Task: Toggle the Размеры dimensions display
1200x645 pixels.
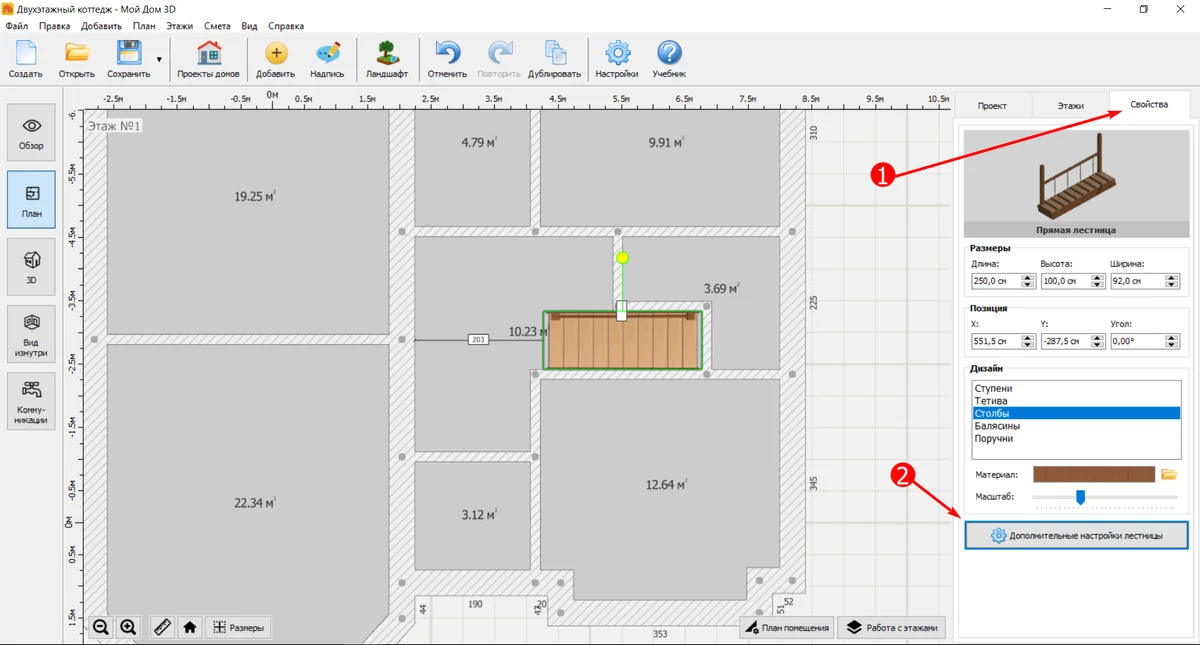Action: pos(238,628)
